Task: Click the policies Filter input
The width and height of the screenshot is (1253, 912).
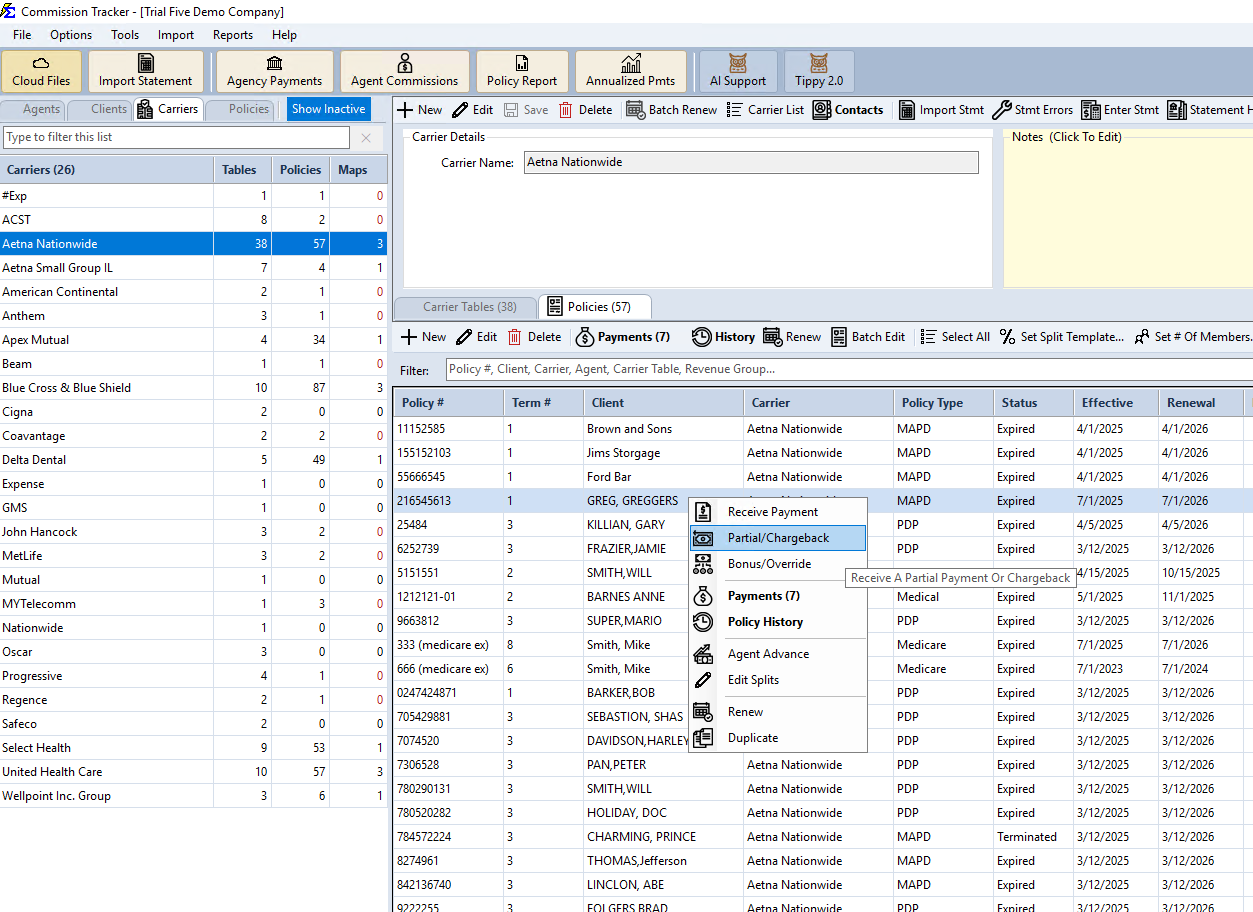Action: click(x=848, y=369)
